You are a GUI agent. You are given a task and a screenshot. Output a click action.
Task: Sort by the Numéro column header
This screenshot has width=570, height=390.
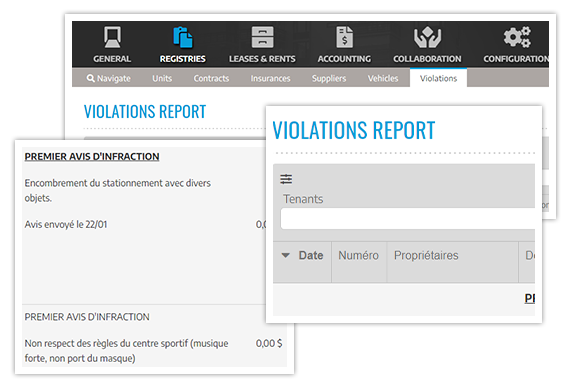click(358, 255)
